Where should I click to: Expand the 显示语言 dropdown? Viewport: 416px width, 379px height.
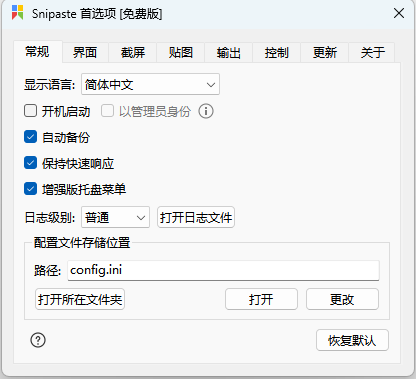click(x=150, y=84)
